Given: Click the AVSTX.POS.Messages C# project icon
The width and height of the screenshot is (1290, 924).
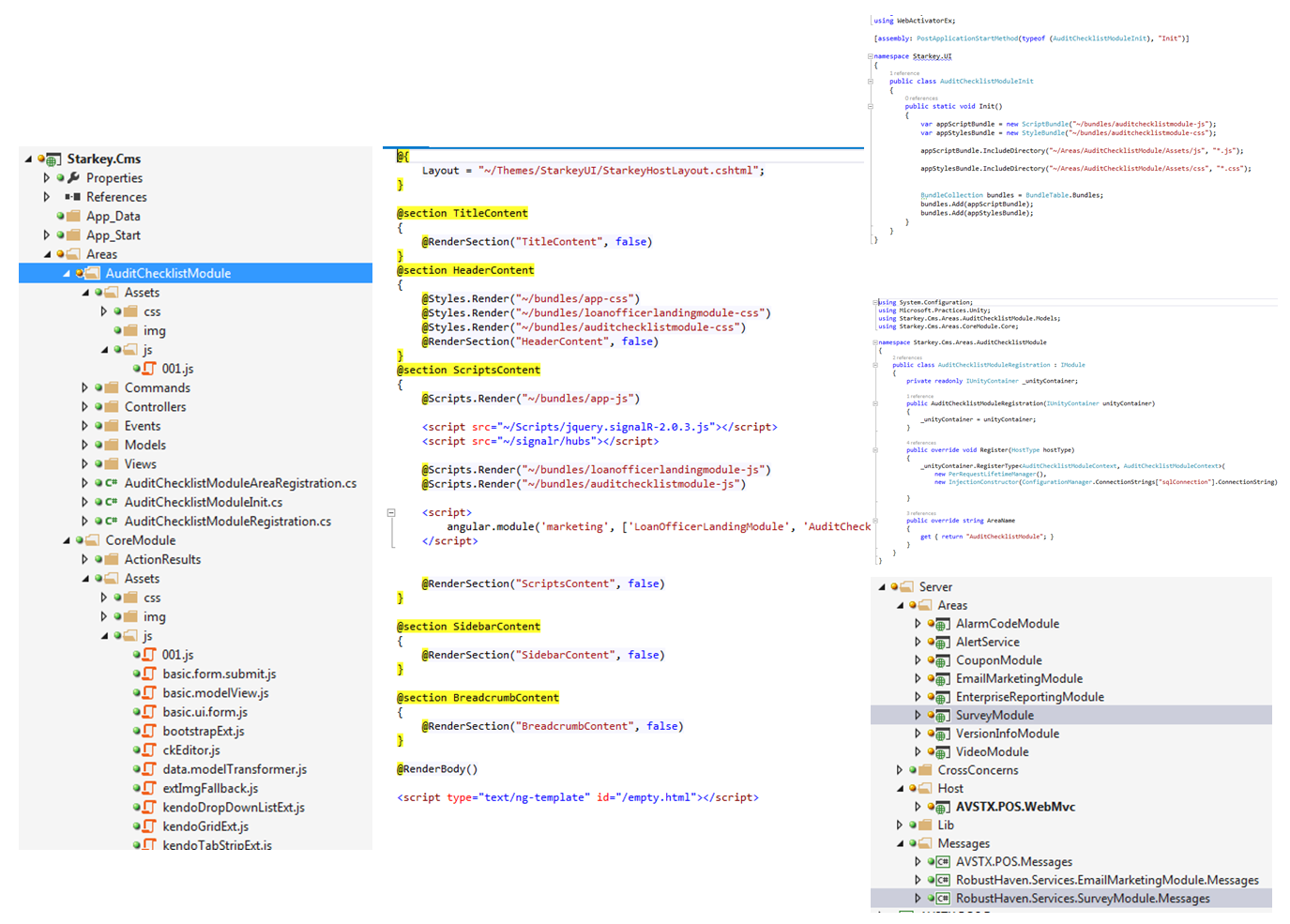Looking at the screenshot, I should [942, 862].
